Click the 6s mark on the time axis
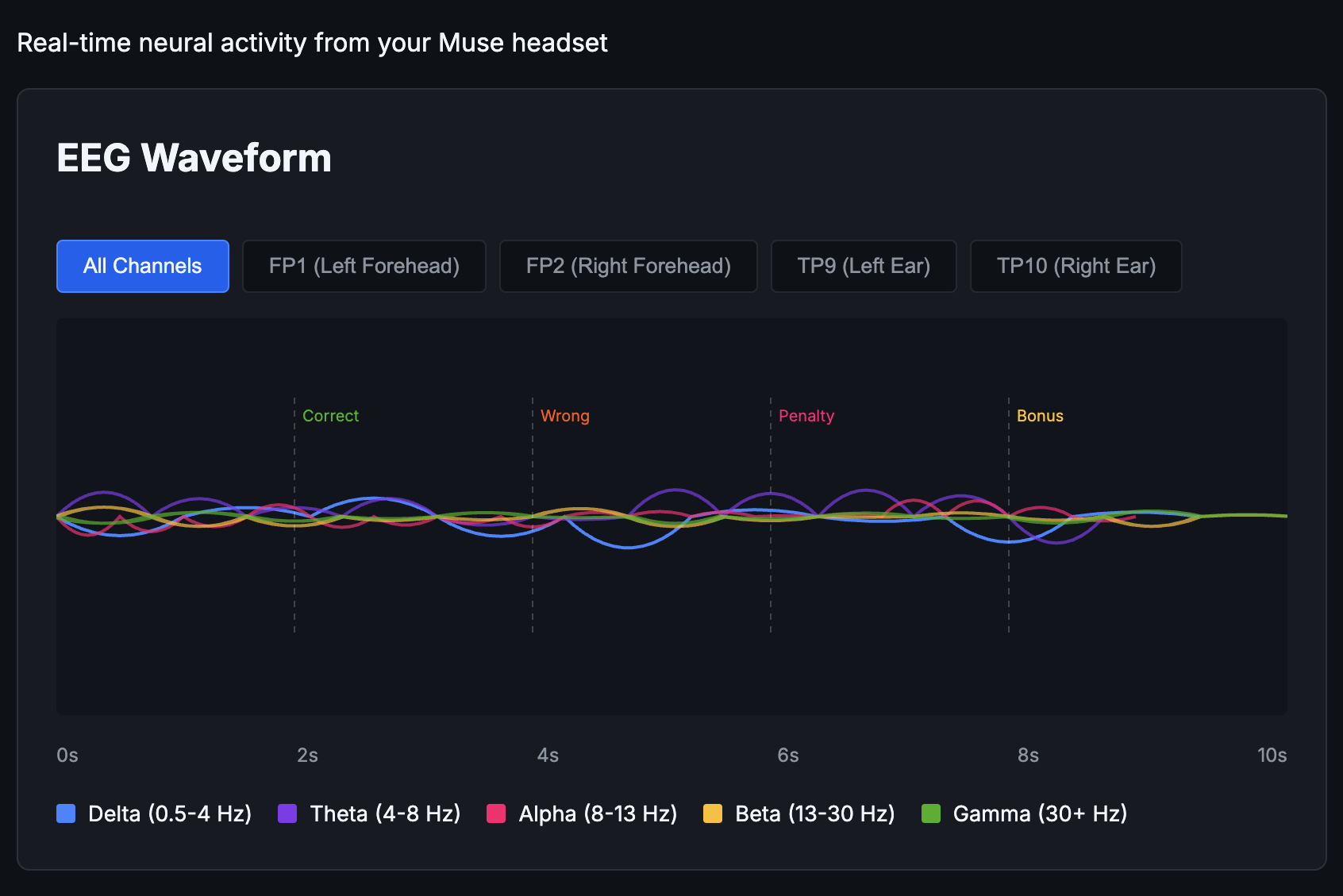The width and height of the screenshot is (1343, 896). click(x=787, y=755)
